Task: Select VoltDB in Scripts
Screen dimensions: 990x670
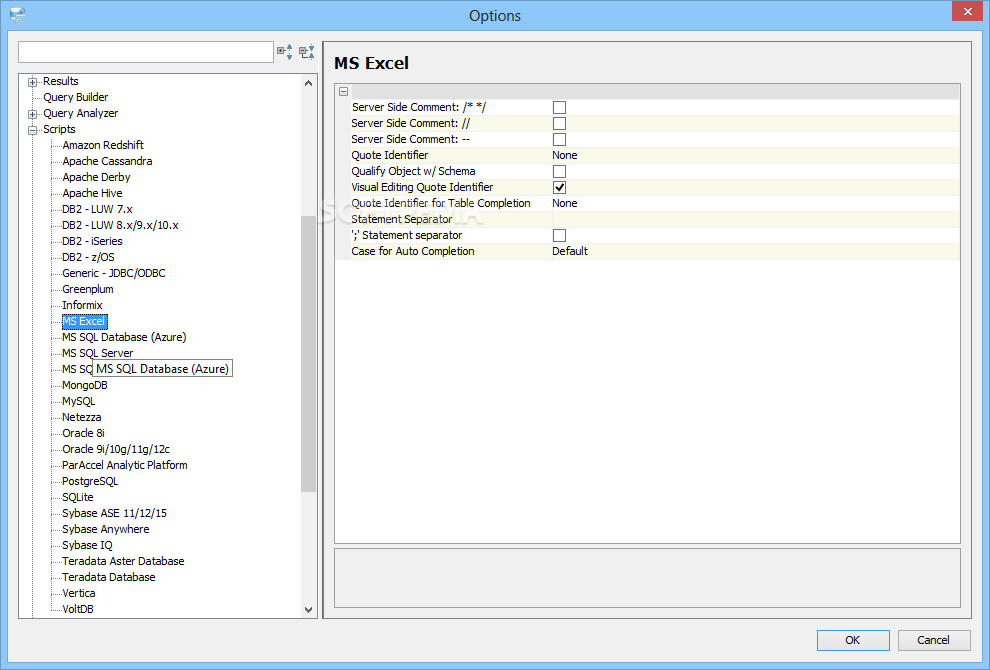Action: [78, 609]
